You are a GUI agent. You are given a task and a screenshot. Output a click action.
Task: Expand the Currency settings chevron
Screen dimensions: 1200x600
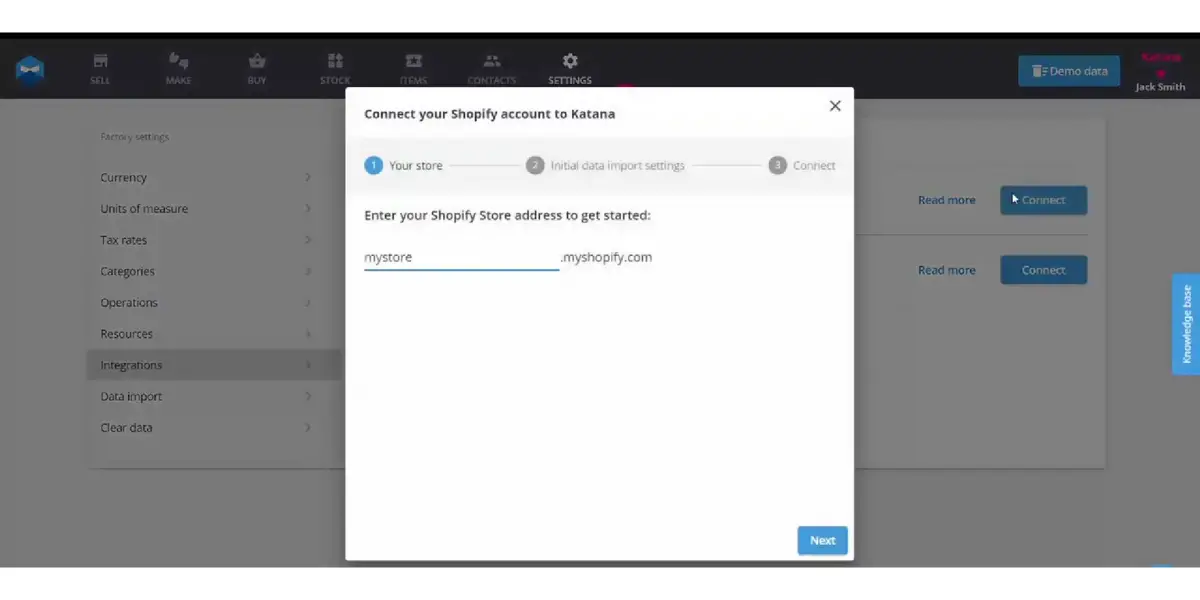pyautogui.click(x=308, y=178)
